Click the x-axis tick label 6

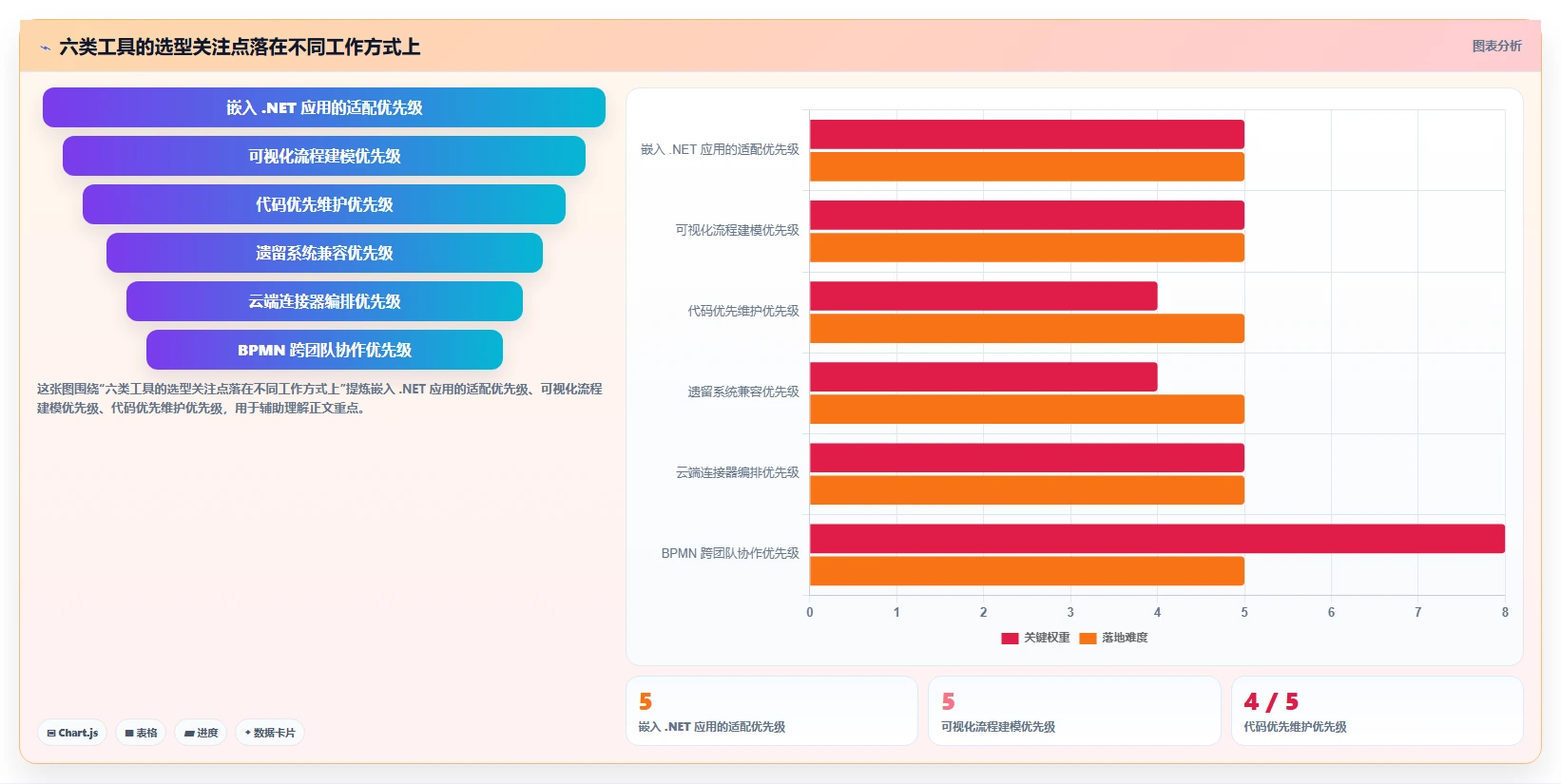pos(1331,613)
